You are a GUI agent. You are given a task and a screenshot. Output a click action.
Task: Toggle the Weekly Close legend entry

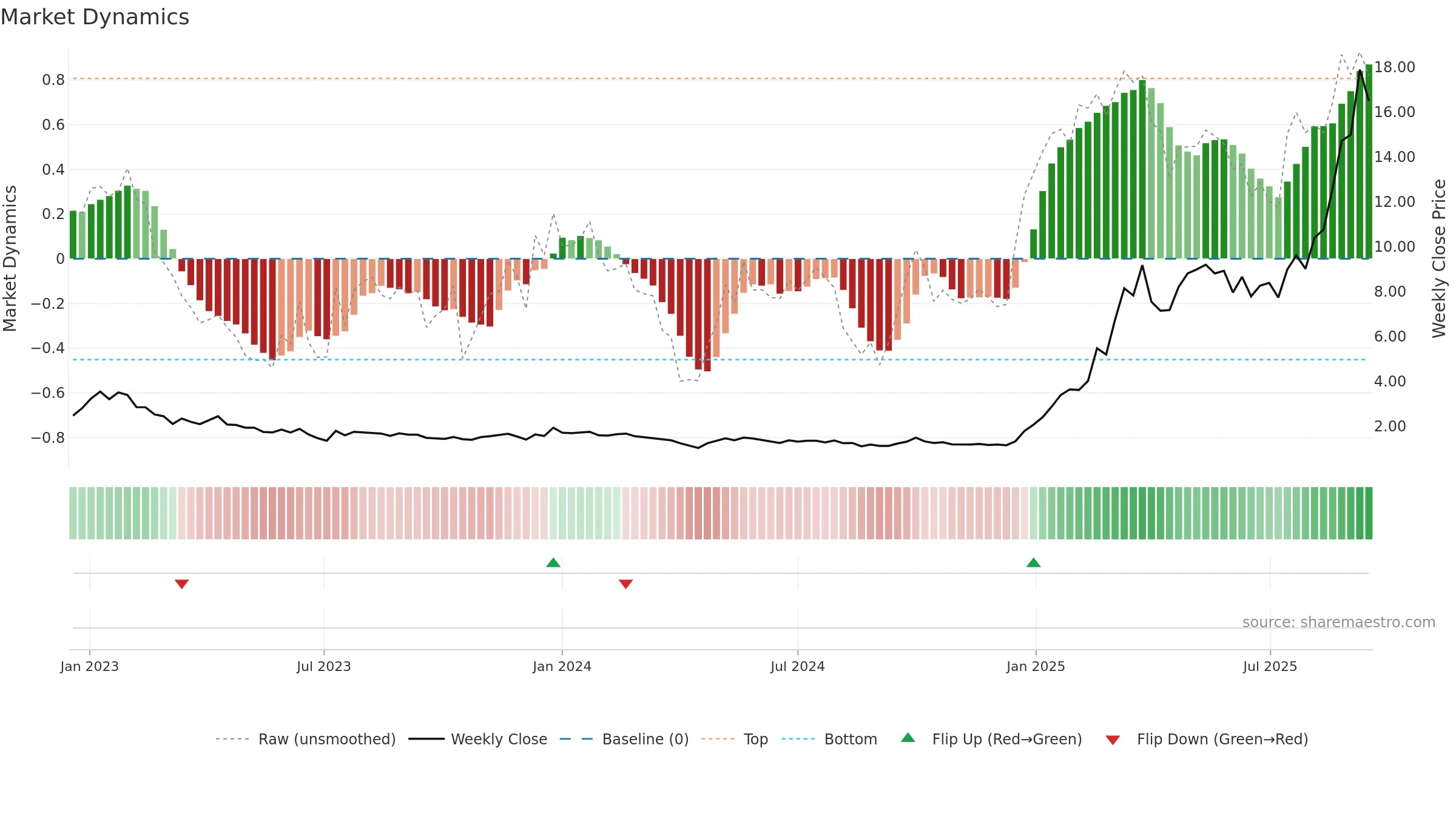[477, 739]
